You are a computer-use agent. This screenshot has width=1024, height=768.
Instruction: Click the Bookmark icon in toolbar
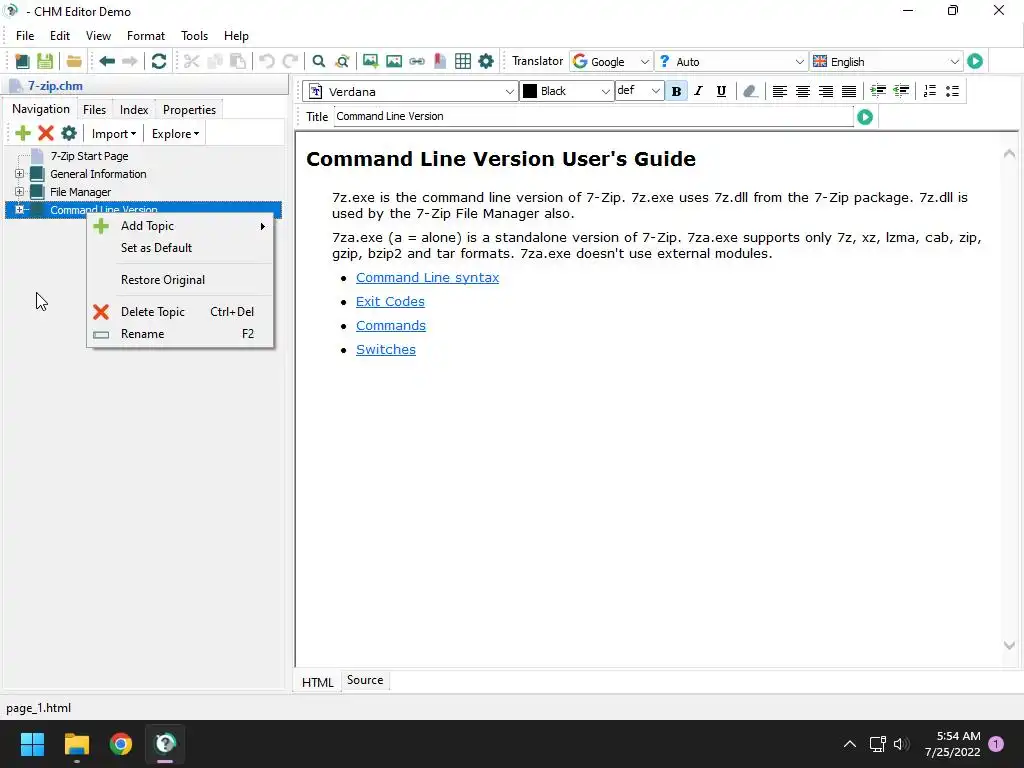coord(440,61)
